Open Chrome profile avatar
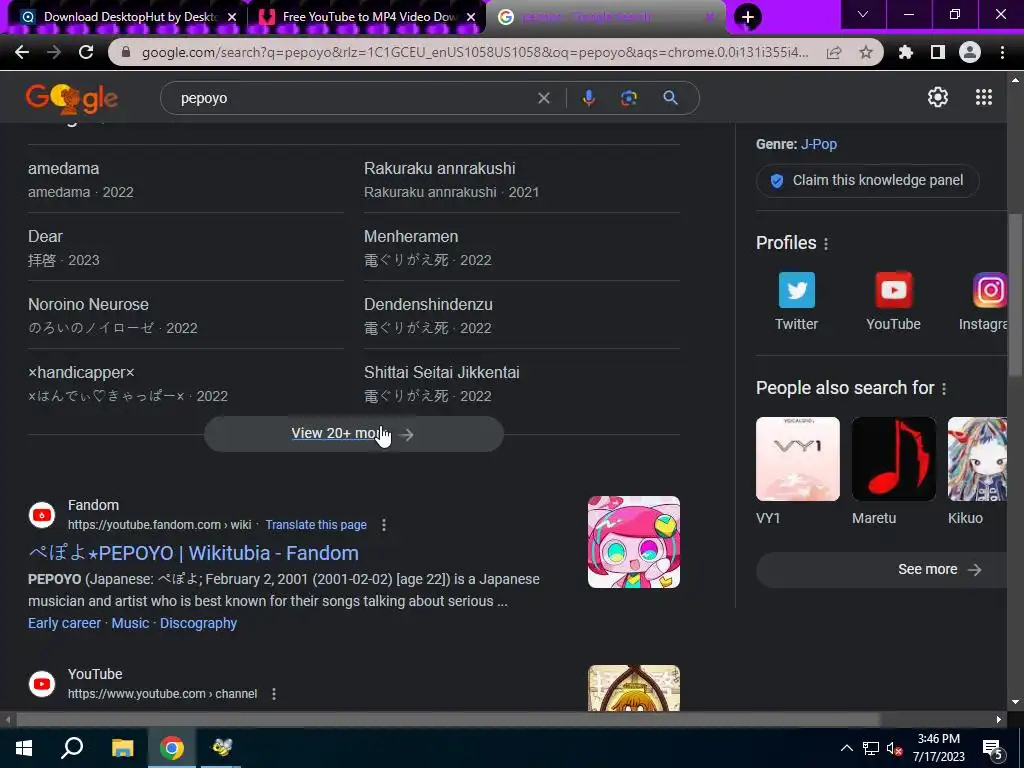The width and height of the screenshot is (1024, 768). [x=970, y=52]
